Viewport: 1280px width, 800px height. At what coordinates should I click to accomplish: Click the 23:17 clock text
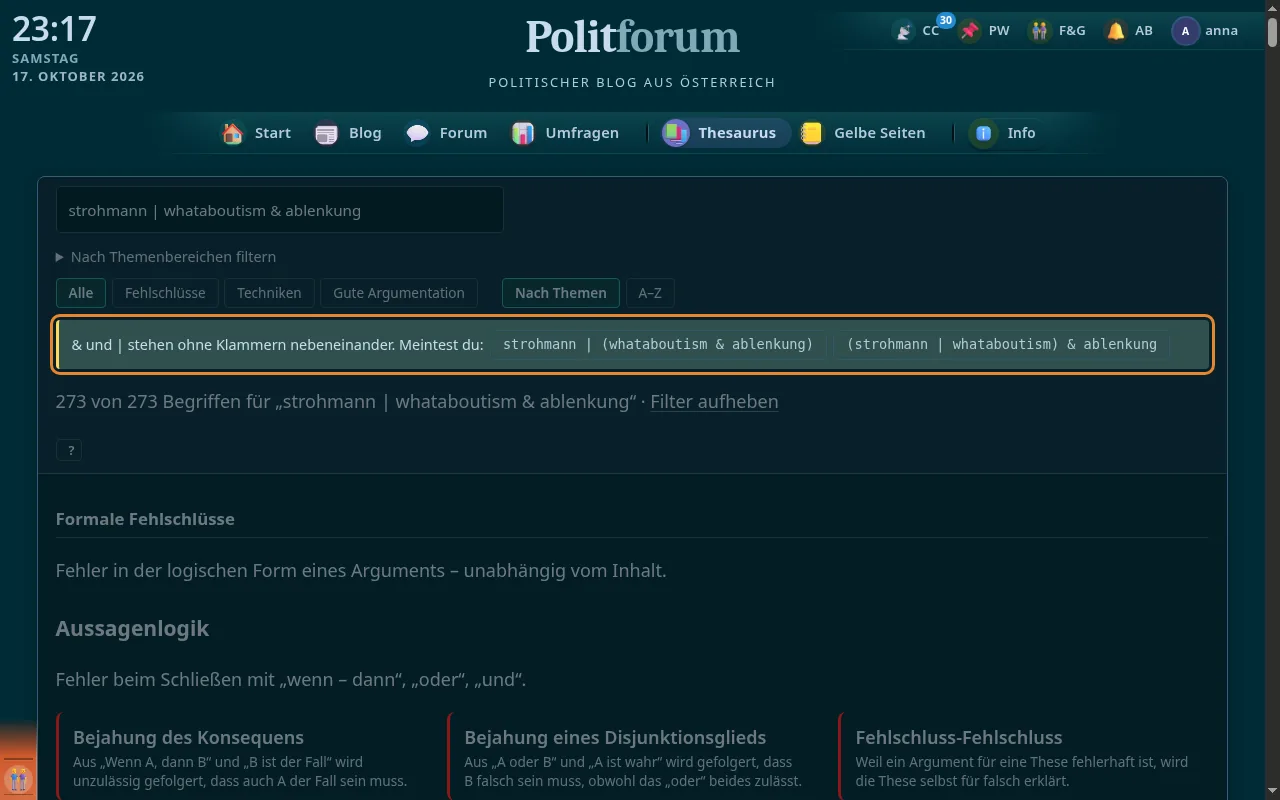pyautogui.click(x=54, y=29)
